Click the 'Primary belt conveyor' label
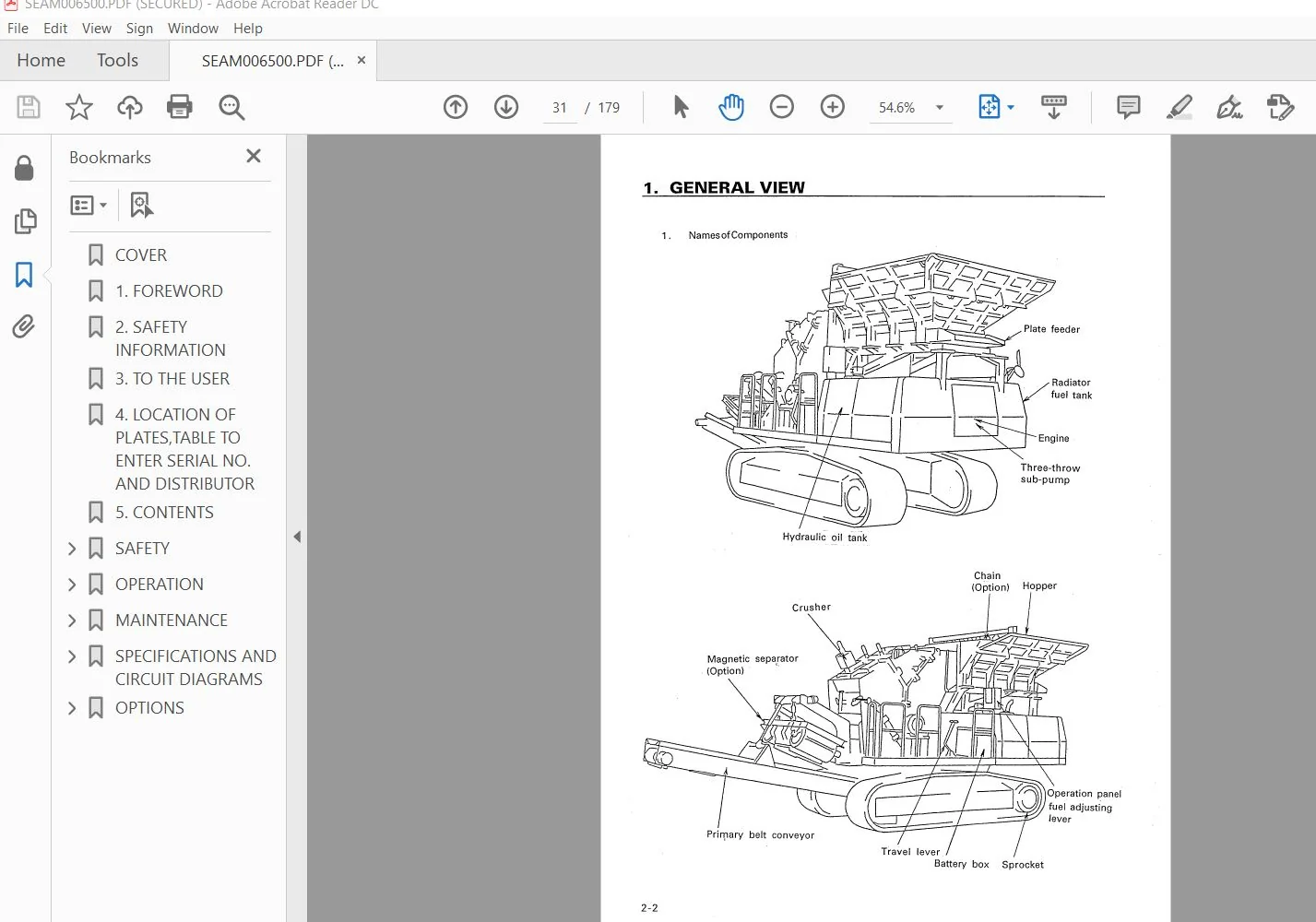Viewport: 1316px width, 922px height. pyautogui.click(x=760, y=835)
